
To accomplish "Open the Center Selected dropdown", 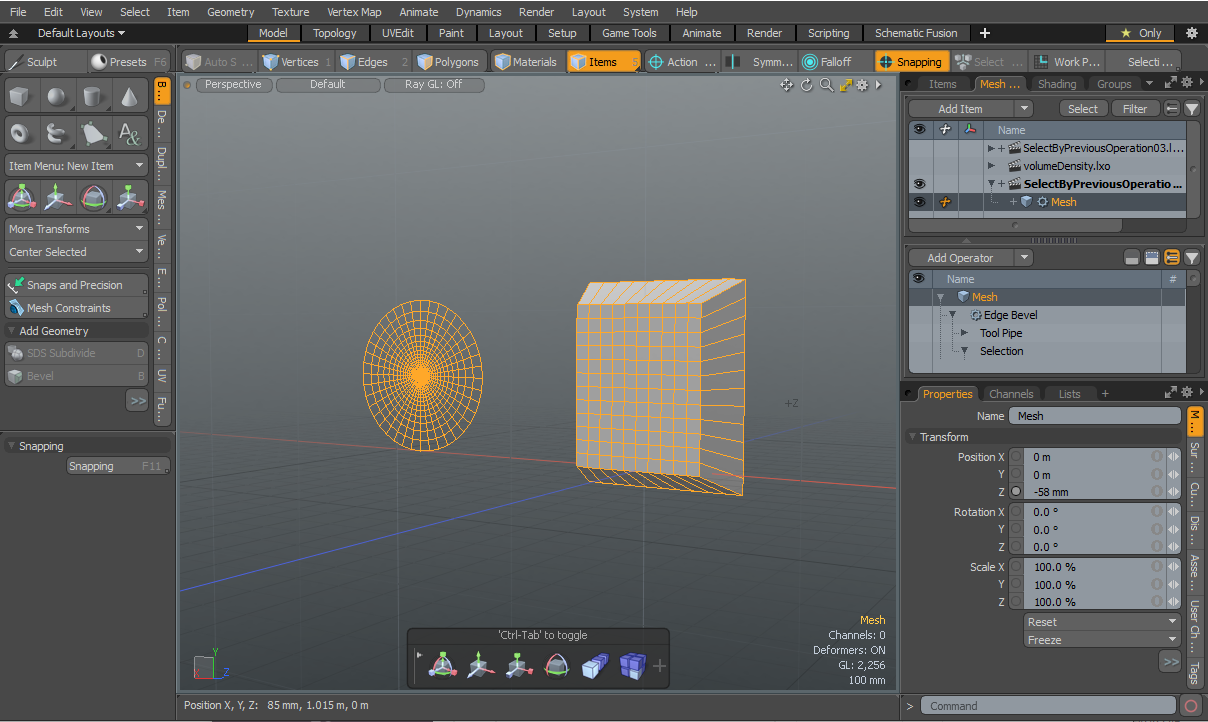I will tap(77, 252).
